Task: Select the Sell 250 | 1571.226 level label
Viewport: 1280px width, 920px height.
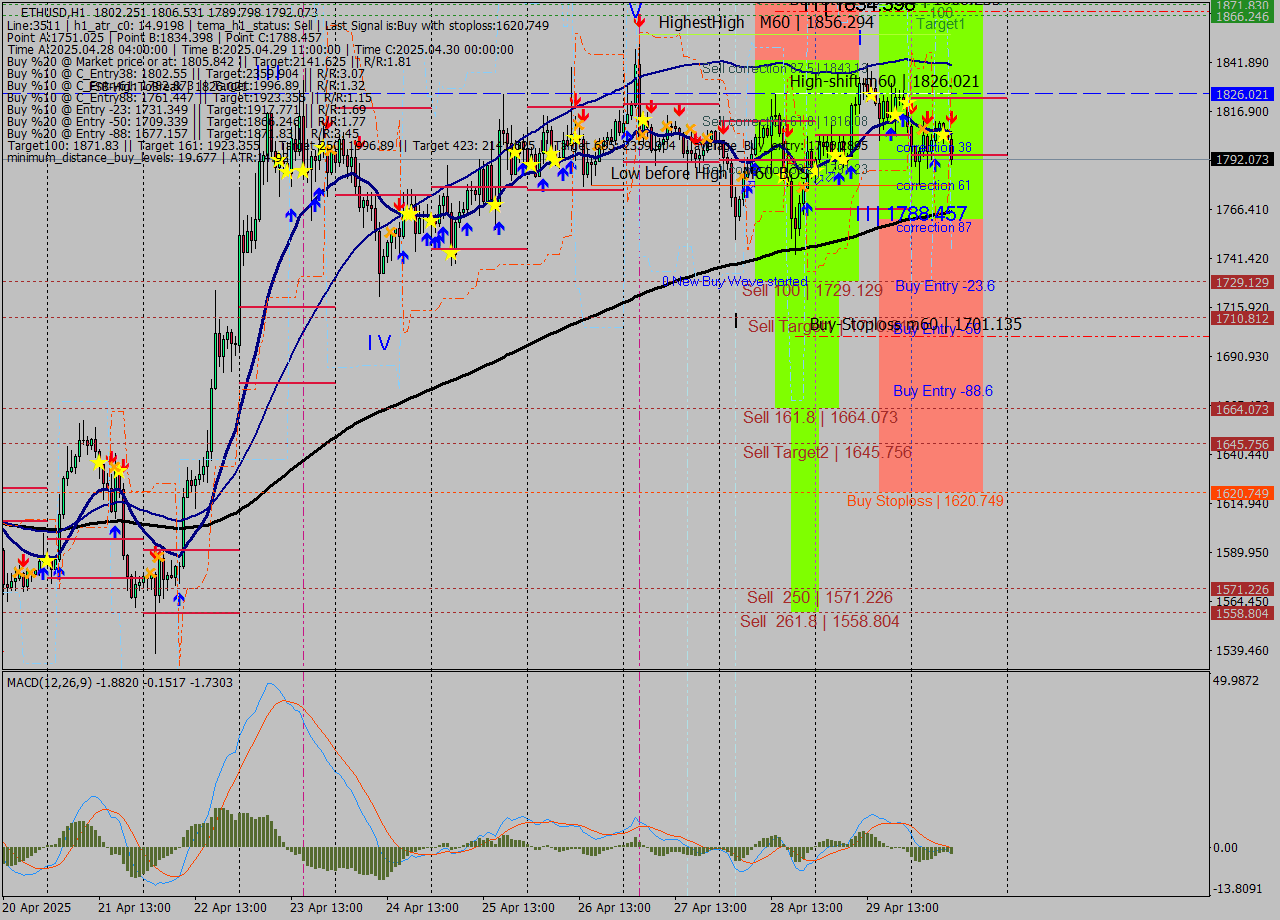Action: point(819,597)
